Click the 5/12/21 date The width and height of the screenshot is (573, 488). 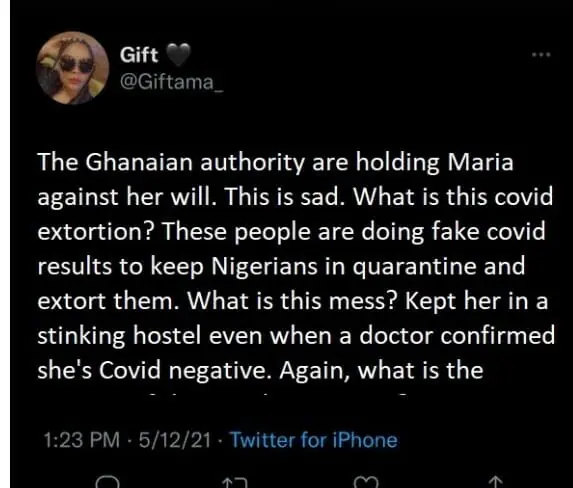tap(175, 440)
